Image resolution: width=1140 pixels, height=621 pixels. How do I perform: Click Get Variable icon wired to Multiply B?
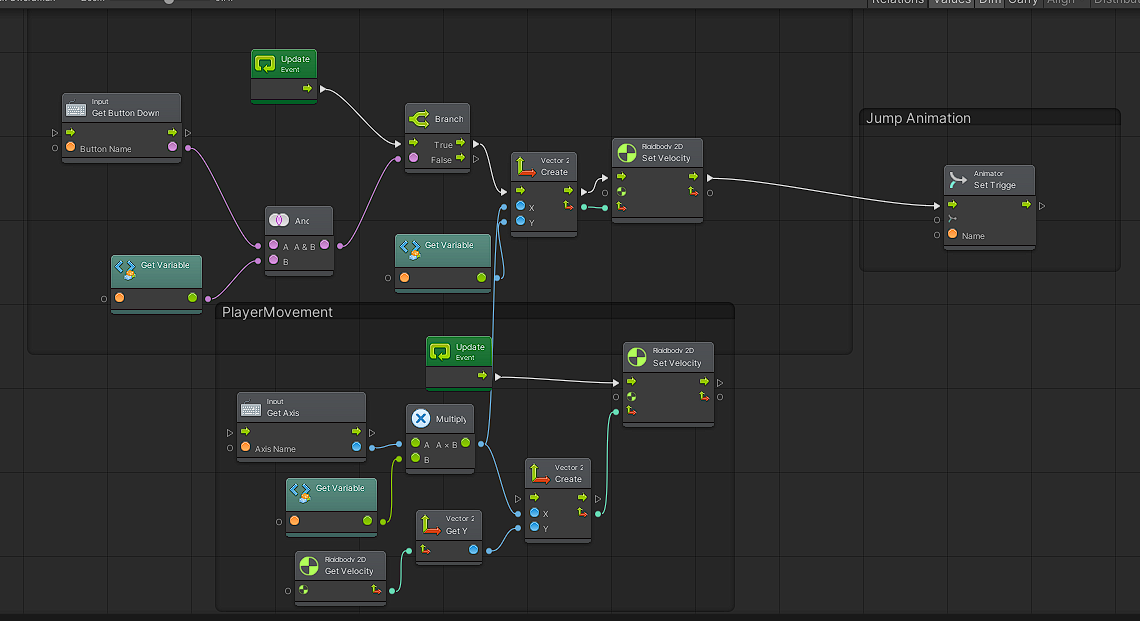(x=300, y=493)
